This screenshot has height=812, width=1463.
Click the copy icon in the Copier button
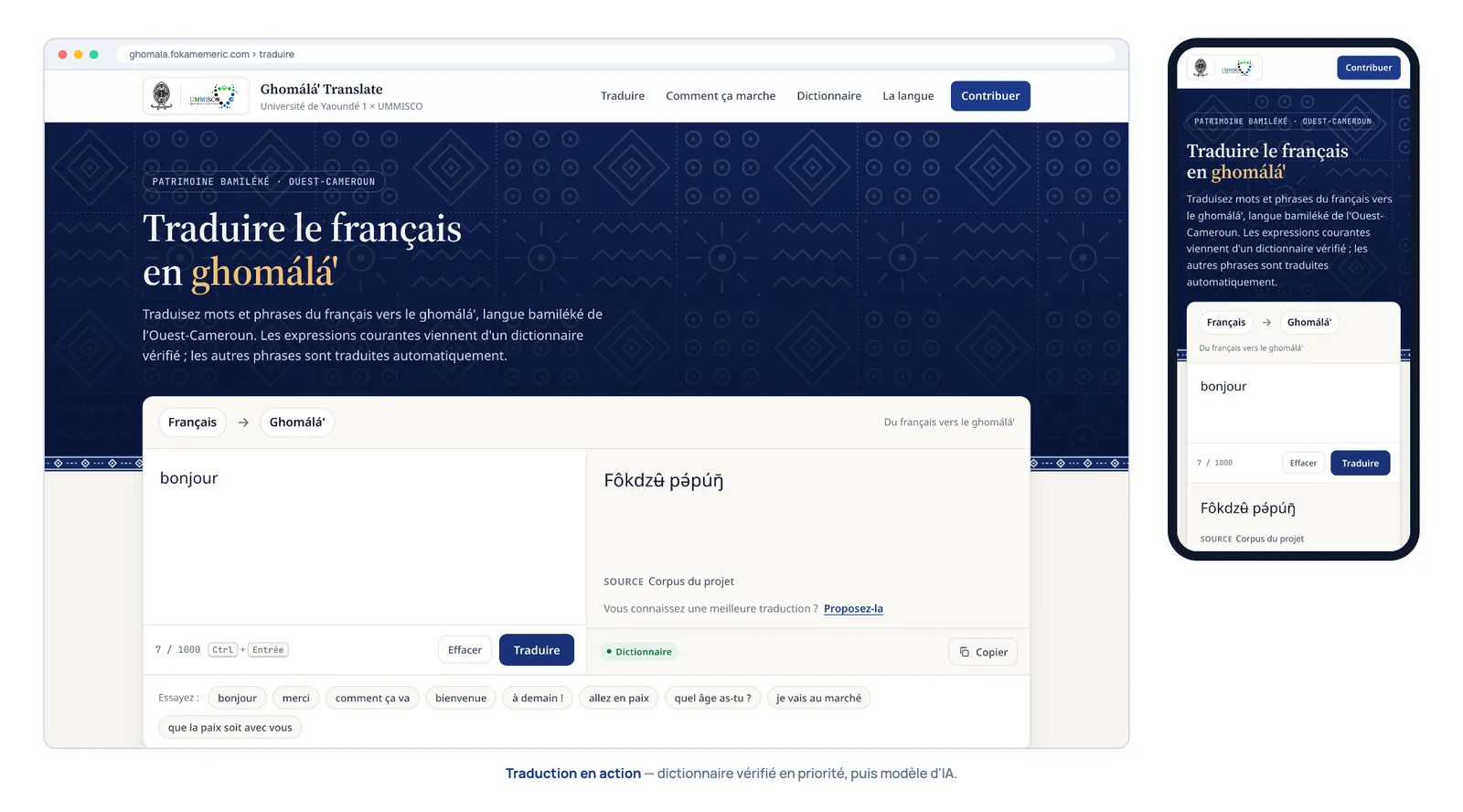point(965,652)
